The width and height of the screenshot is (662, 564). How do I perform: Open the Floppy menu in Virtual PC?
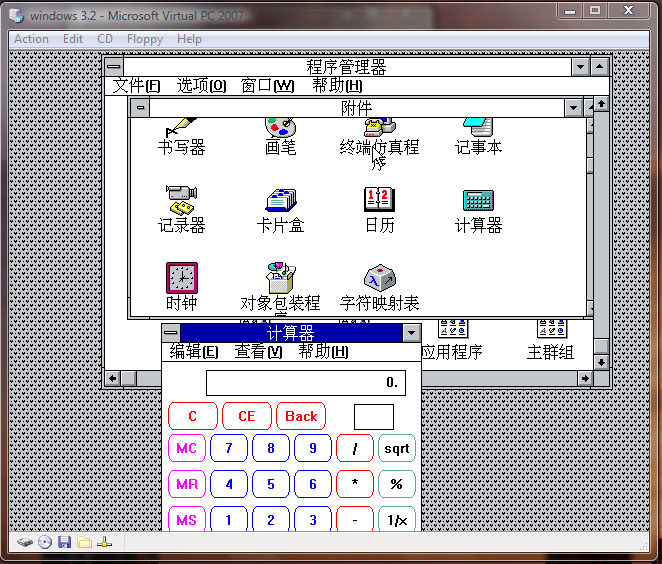145,39
